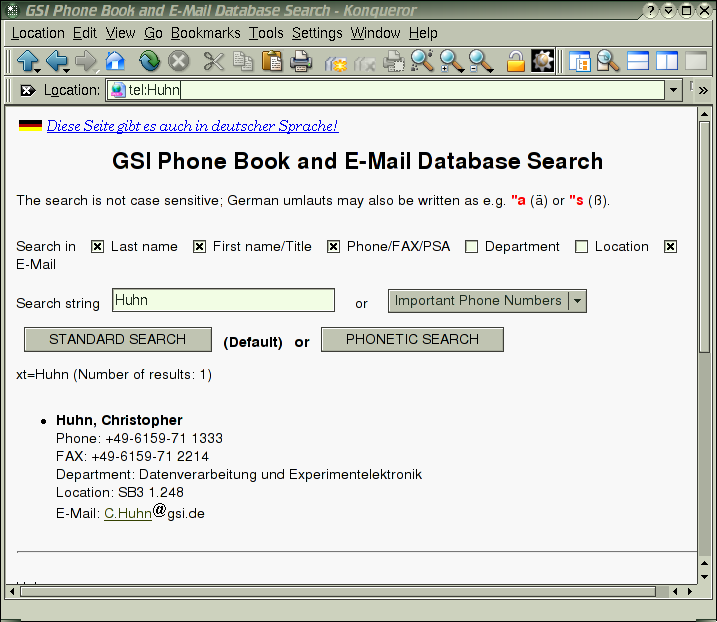Image resolution: width=717 pixels, height=622 pixels.
Task: Click the zoom in magnifier icon
Action: point(452,61)
